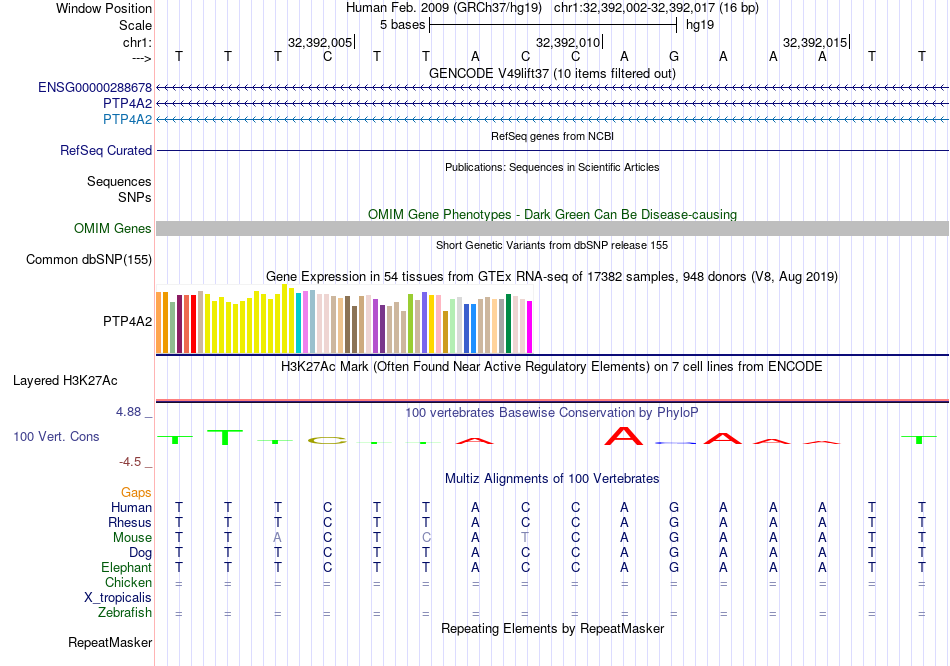
Task: Click the Chicken species label
Action: tap(128, 582)
